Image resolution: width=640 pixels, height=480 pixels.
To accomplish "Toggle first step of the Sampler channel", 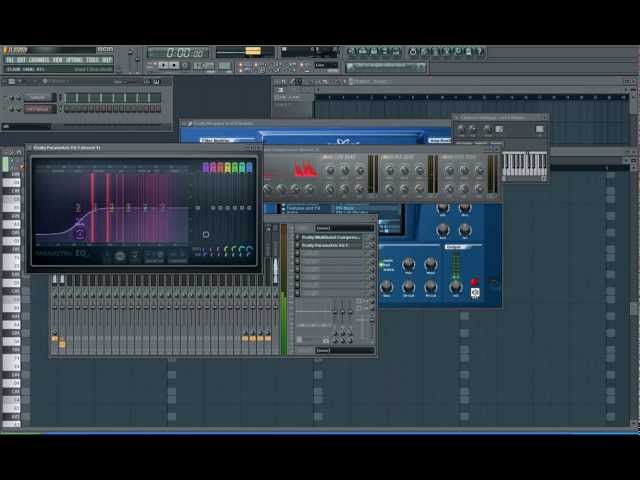I will click(x=68, y=98).
